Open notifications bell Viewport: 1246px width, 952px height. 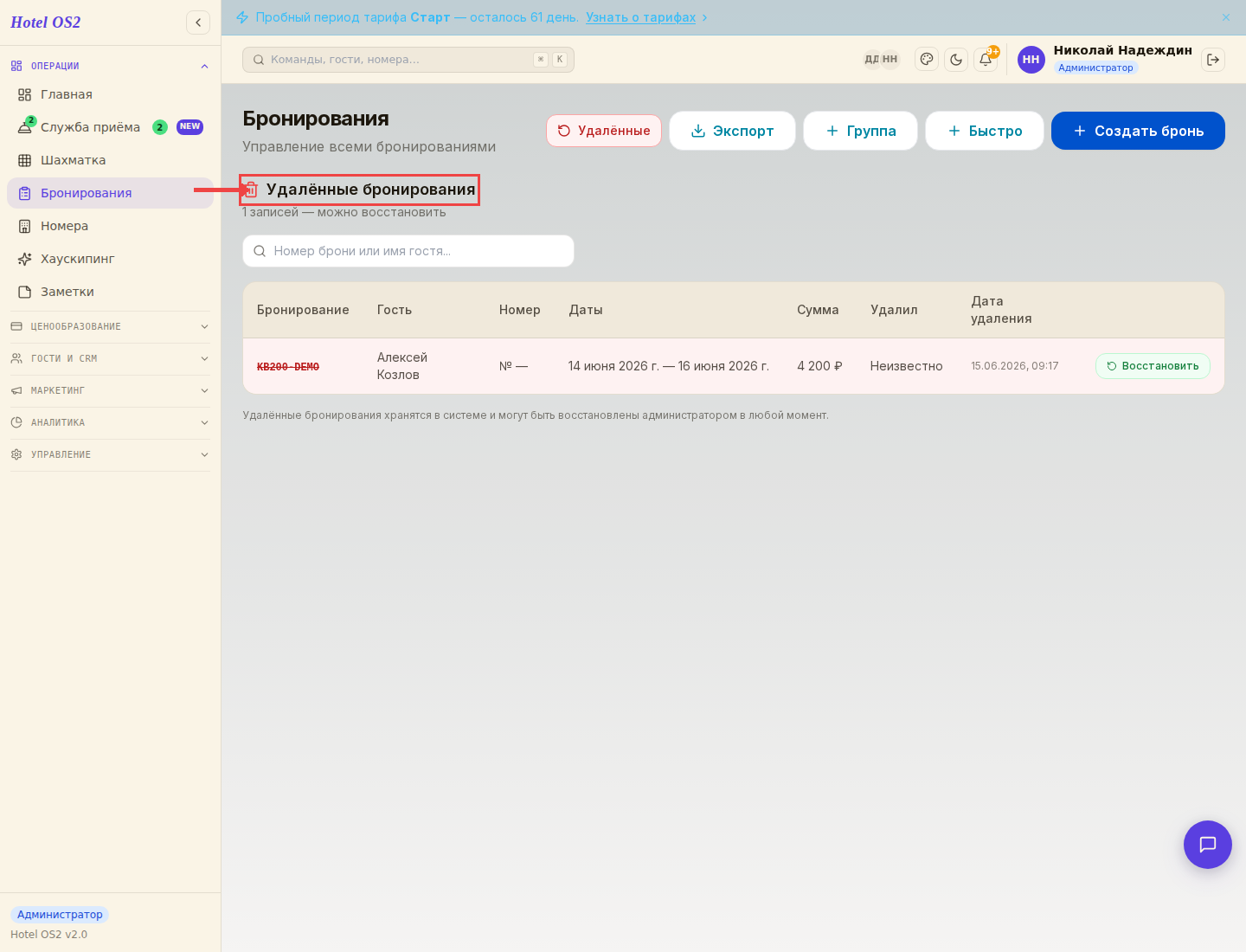(986, 60)
